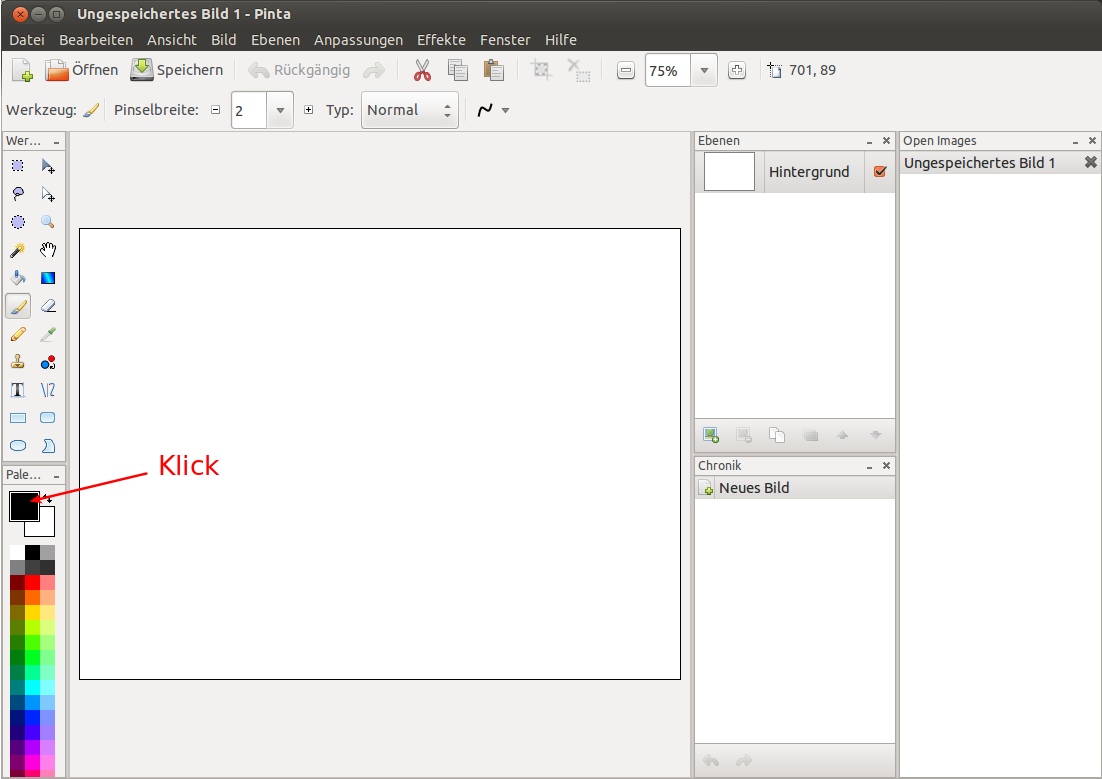Expand the Pinselbreite brush width dropdown
Image resolution: width=1102 pixels, height=779 pixels.
(280, 110)
